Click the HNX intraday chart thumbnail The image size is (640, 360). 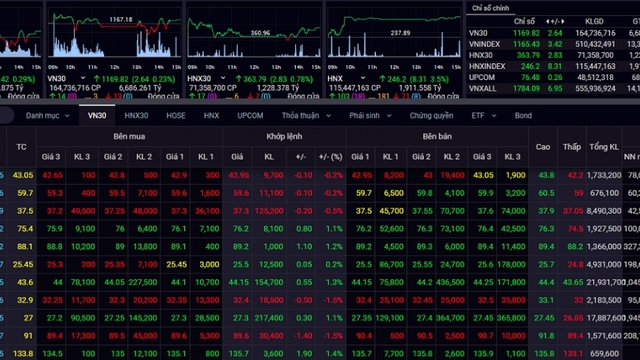[394, 36]
